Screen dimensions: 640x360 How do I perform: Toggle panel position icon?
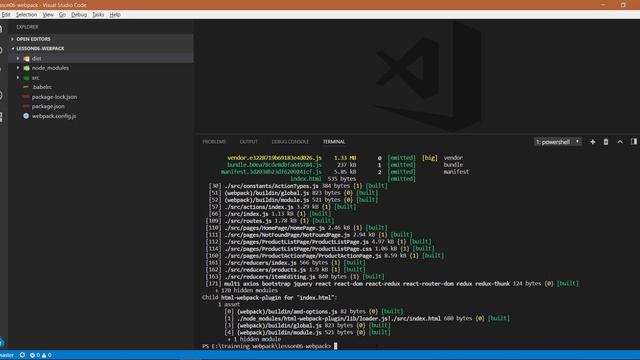tap(633, 142)
